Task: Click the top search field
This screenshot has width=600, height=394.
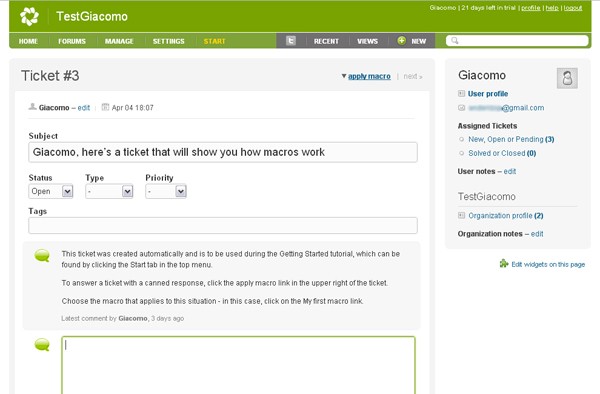Action: coord(517,41)
